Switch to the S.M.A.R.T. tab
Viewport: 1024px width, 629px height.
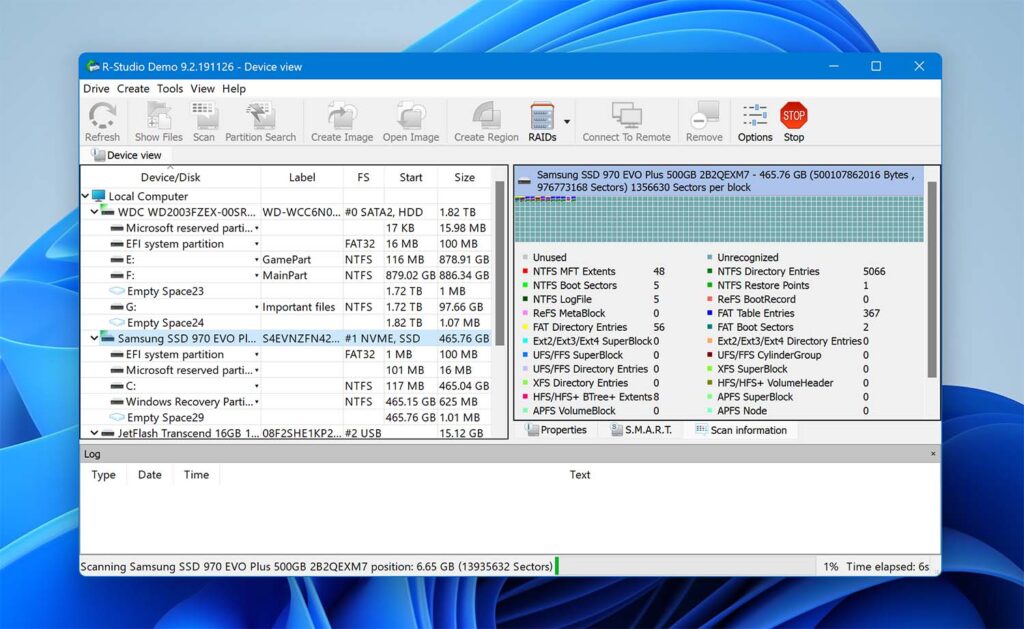coord(641,430)
